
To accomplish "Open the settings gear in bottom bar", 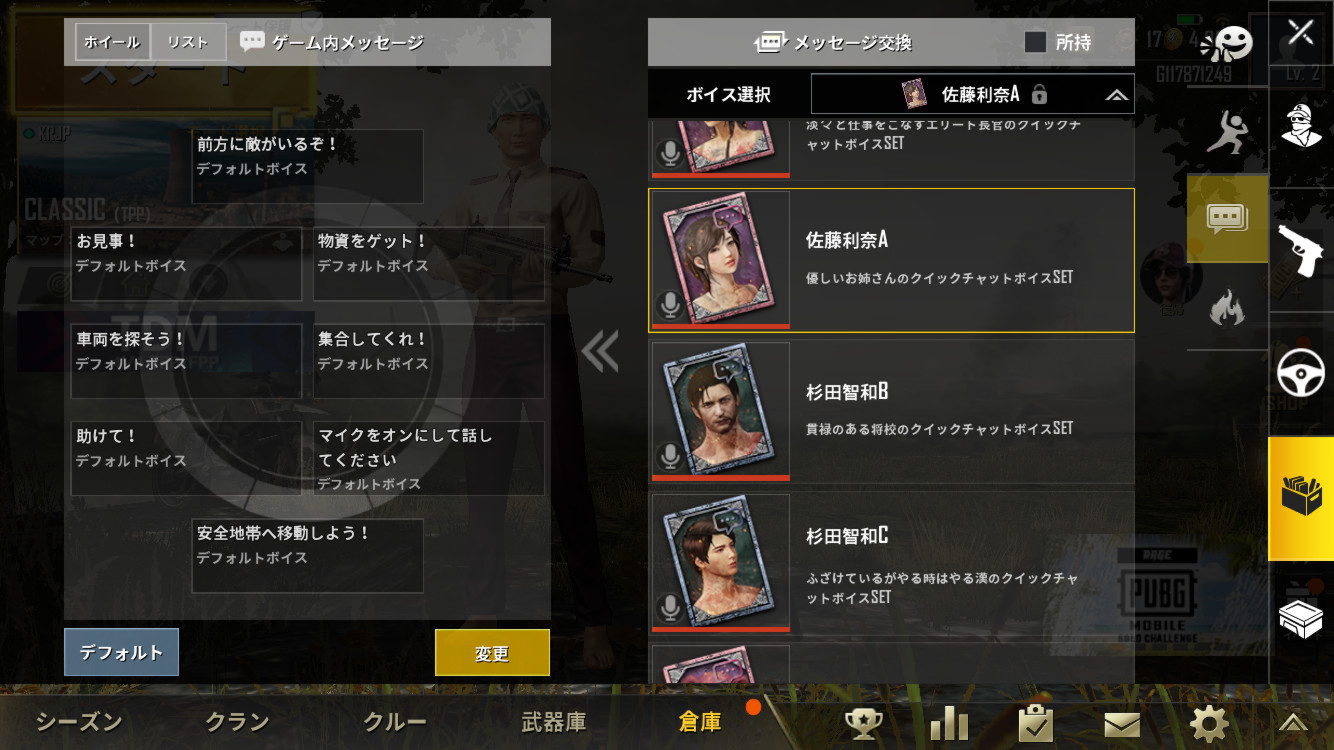I will (1208, 723).
